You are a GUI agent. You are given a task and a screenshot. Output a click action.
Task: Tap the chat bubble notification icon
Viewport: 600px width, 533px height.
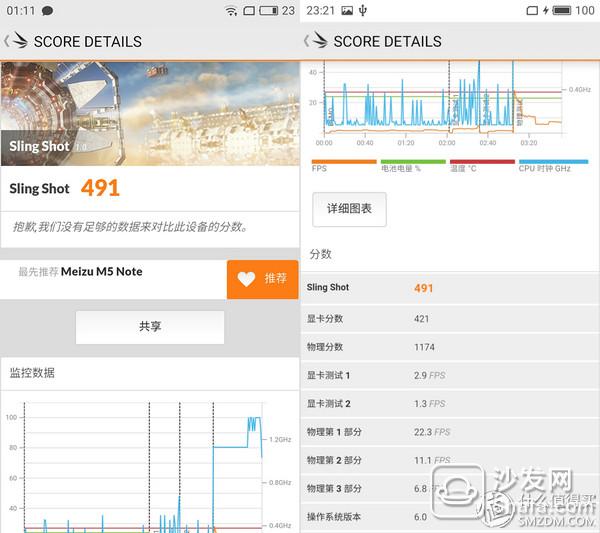click(x=47, y=11)
